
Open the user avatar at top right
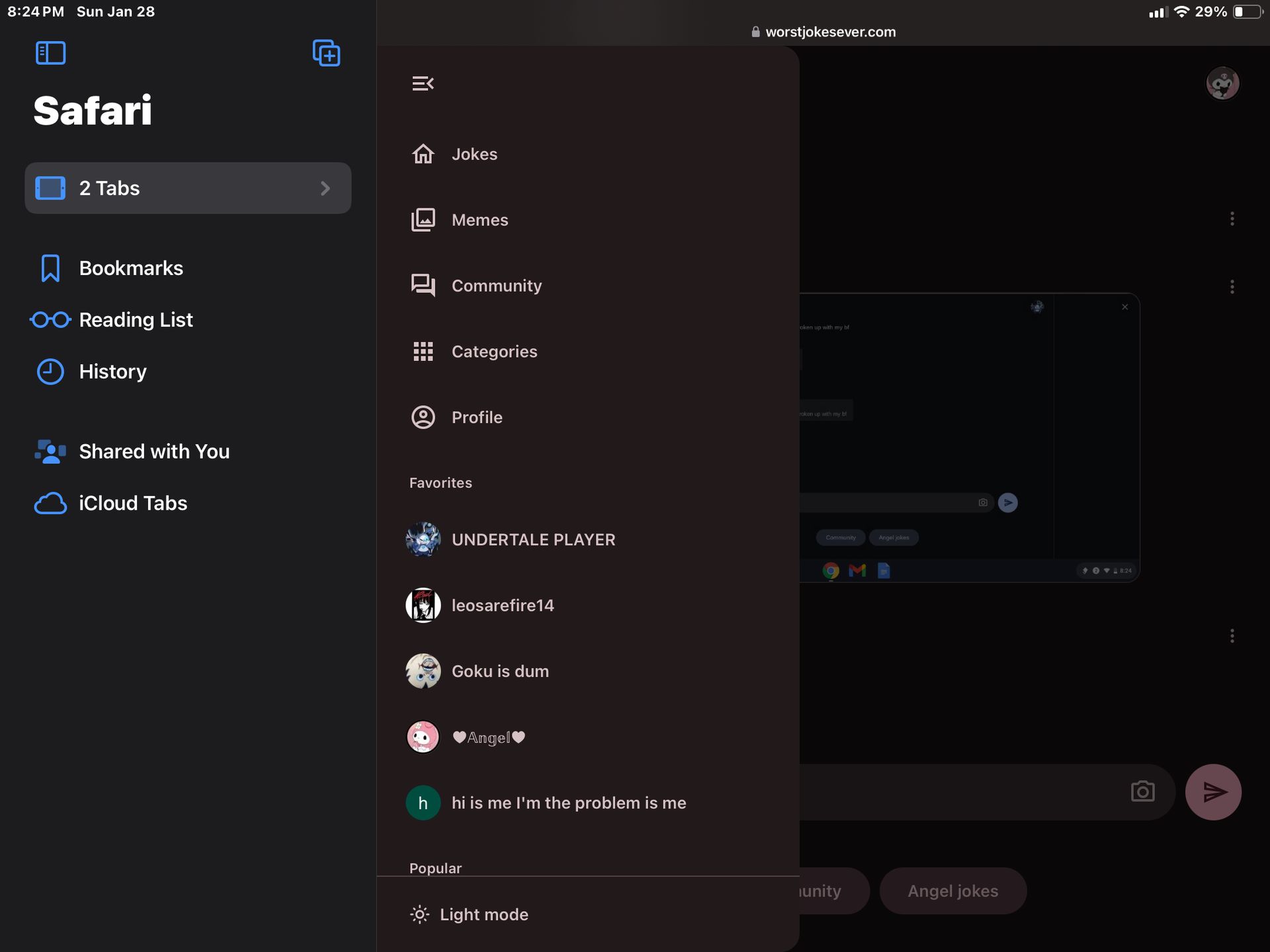point(1222,83)
